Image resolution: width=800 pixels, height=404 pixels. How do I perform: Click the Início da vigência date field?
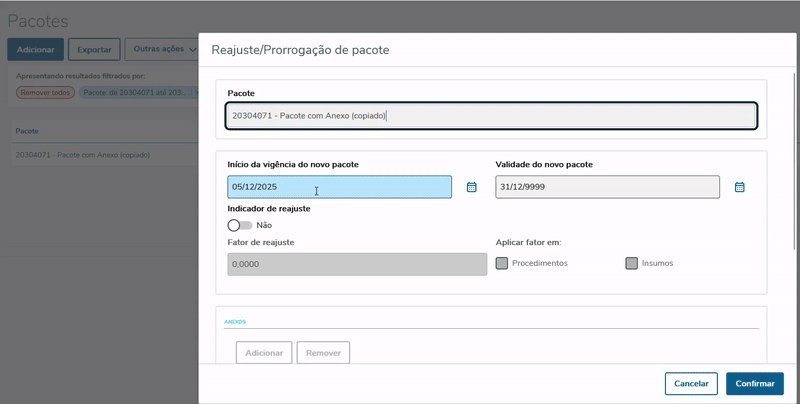tap(339, 187)
